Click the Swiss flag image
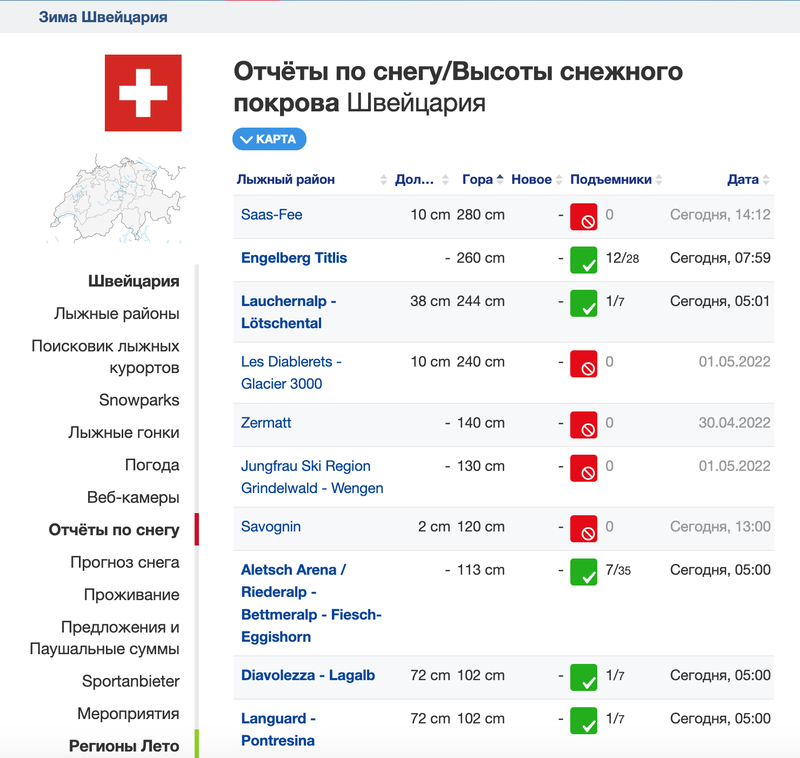800x758 pixels. click(x=143, y=93)
